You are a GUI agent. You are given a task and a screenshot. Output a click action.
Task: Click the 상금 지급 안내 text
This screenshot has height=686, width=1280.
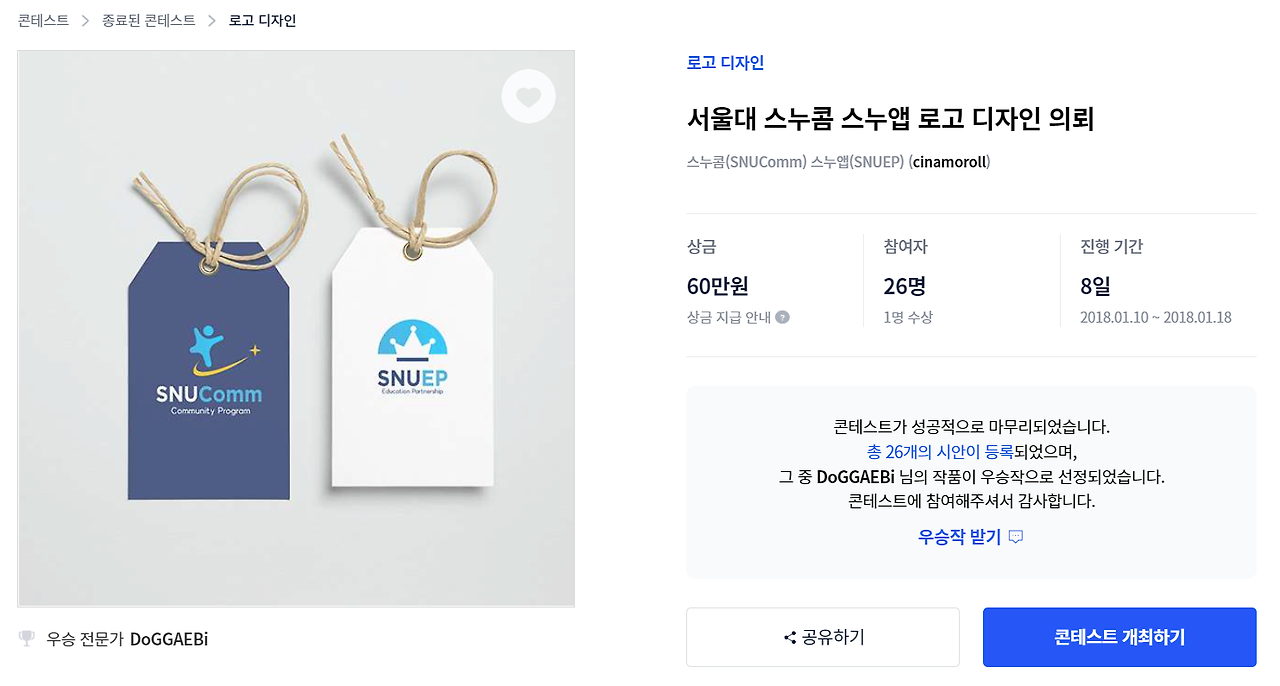click(728, 318)
